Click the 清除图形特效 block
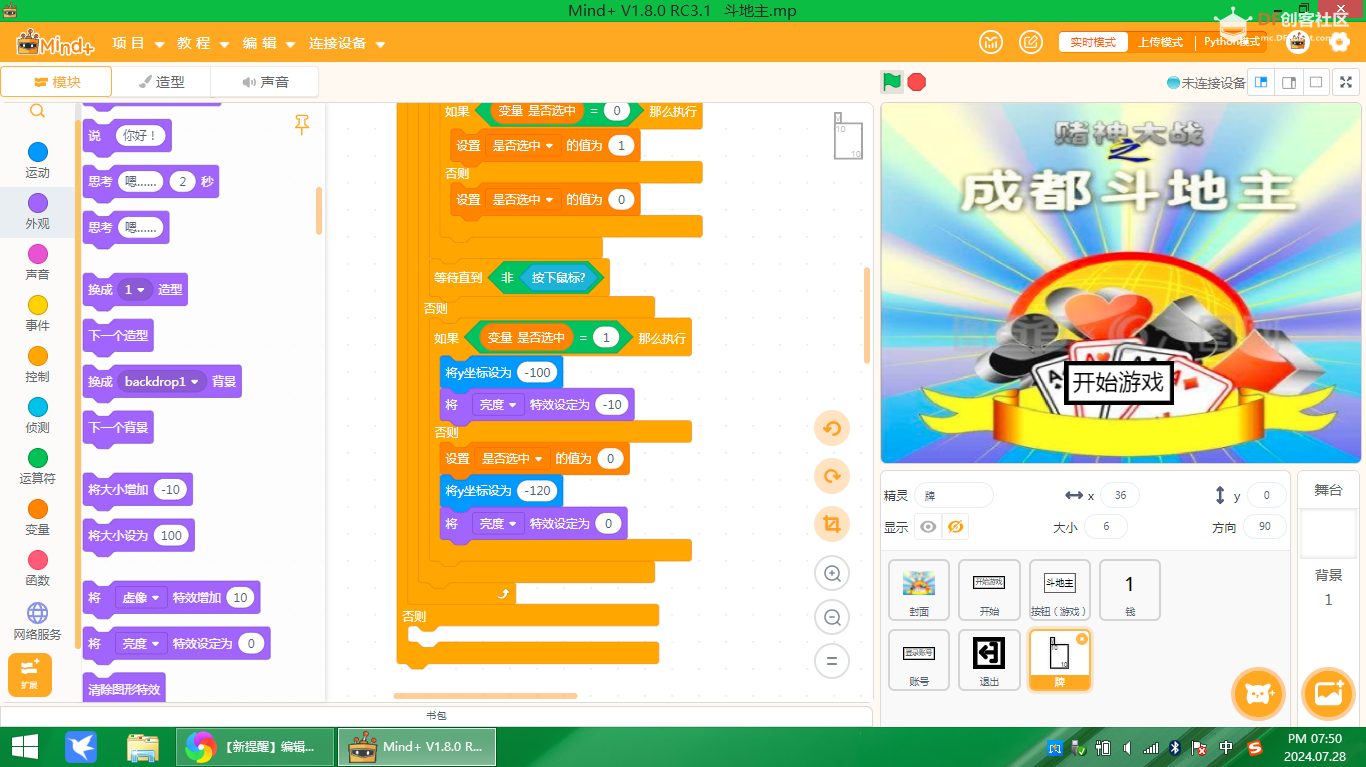Viewport: 1366px width, 767px height. 124,688
